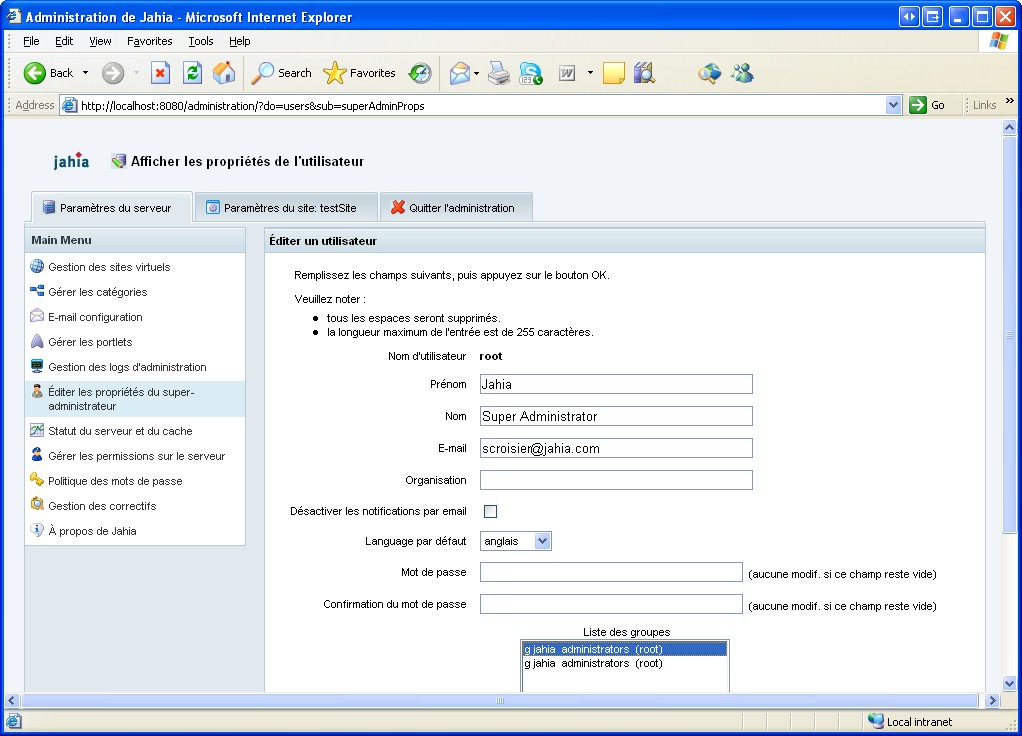This screenshot has width=1022, height=736.
Task: Open À propos de Jahia link
Action: click(92, 531)
